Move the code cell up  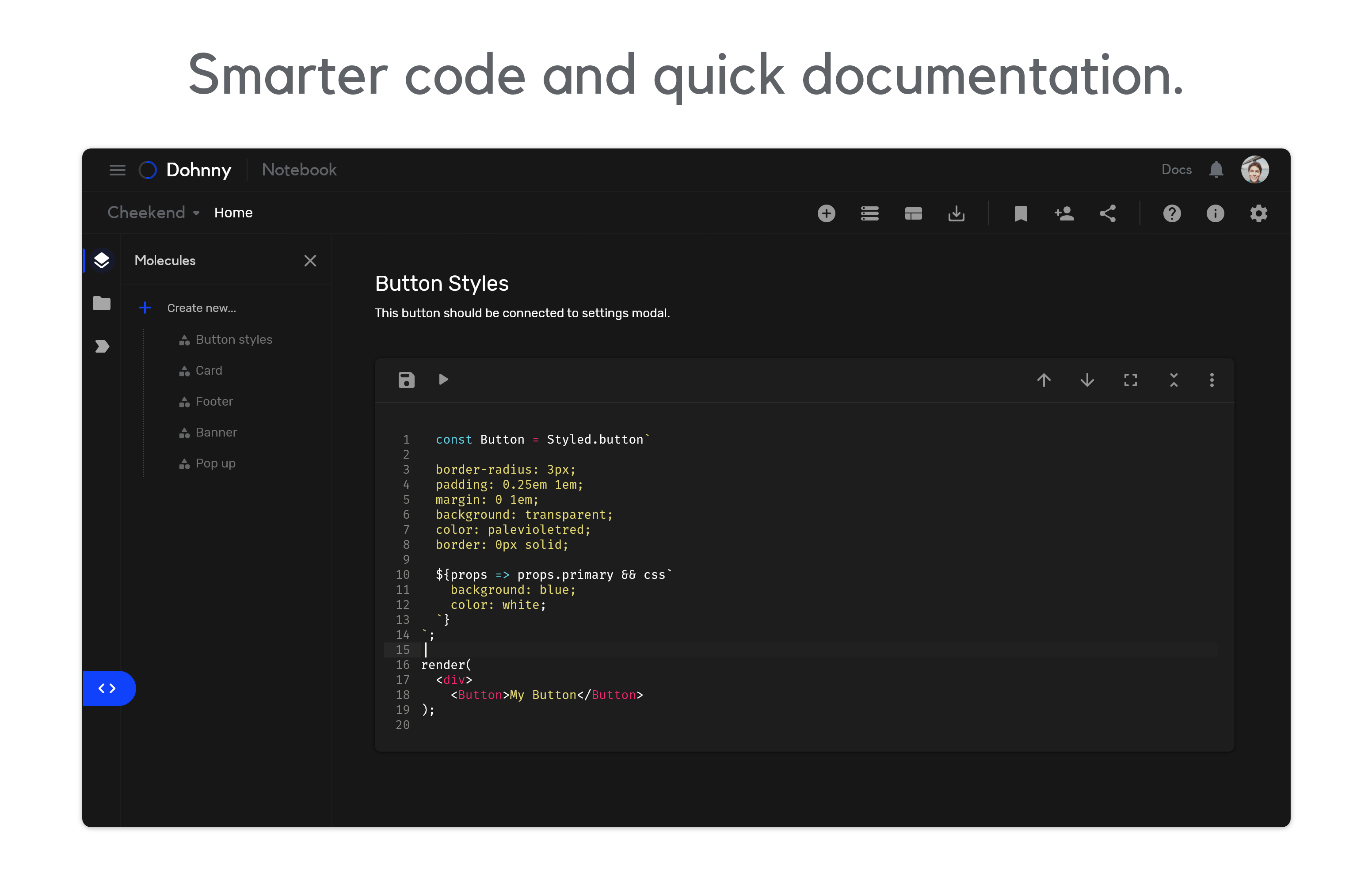1043,380
